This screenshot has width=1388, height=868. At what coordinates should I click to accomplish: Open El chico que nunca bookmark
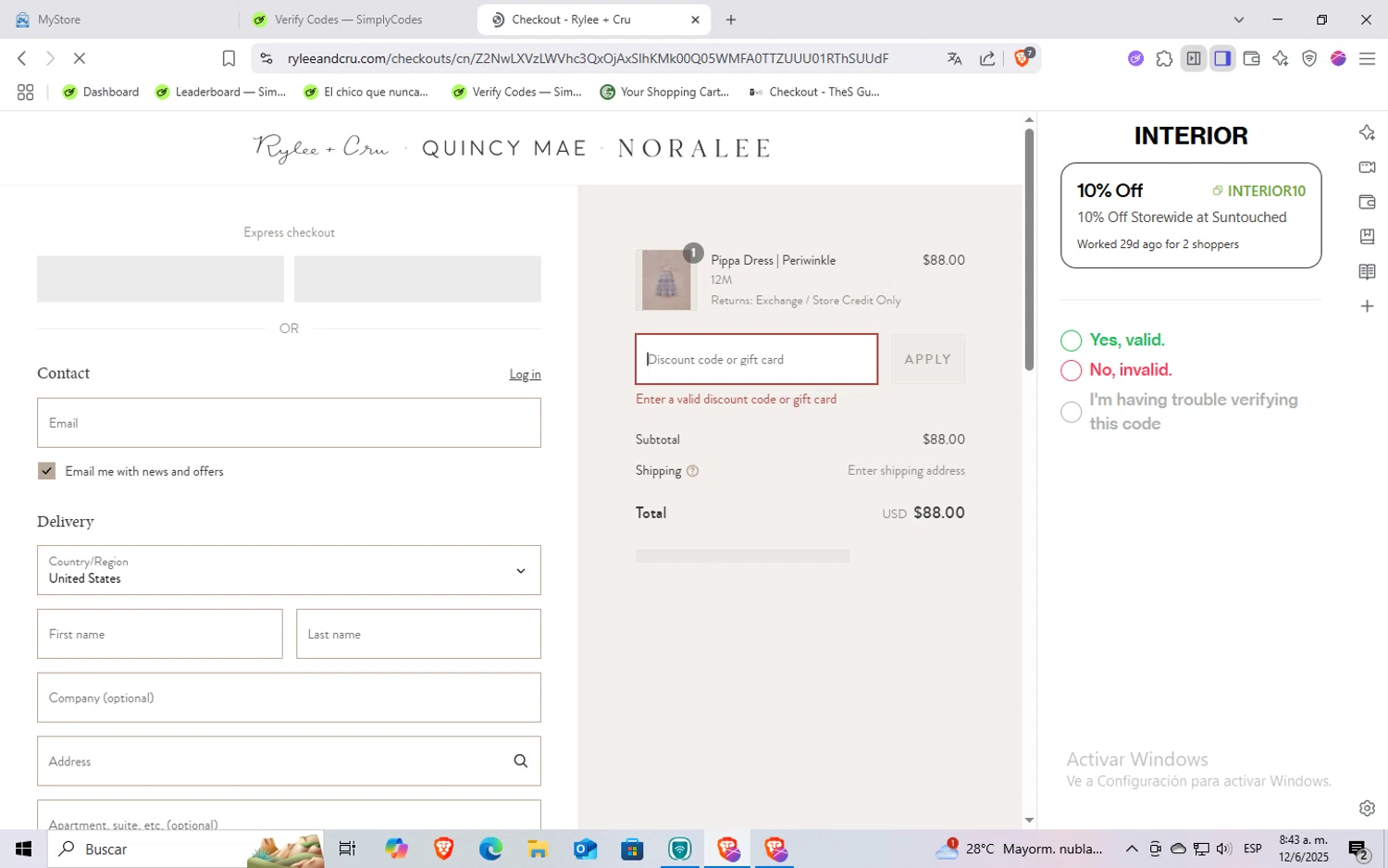[x=366, y=92]
